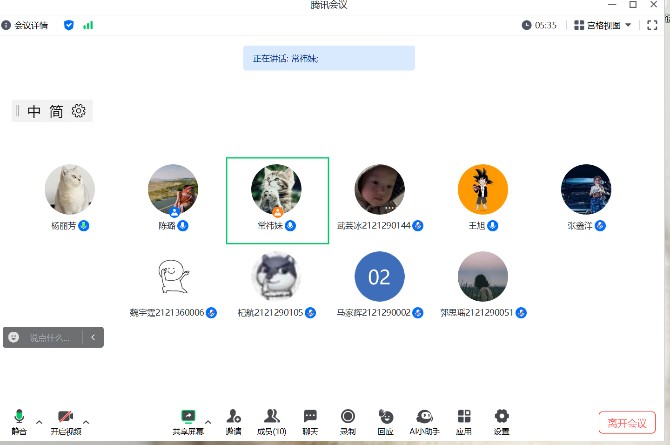670x445 pixels.
Task: Open the apps (应用) panel
Action: click(463, 419)
